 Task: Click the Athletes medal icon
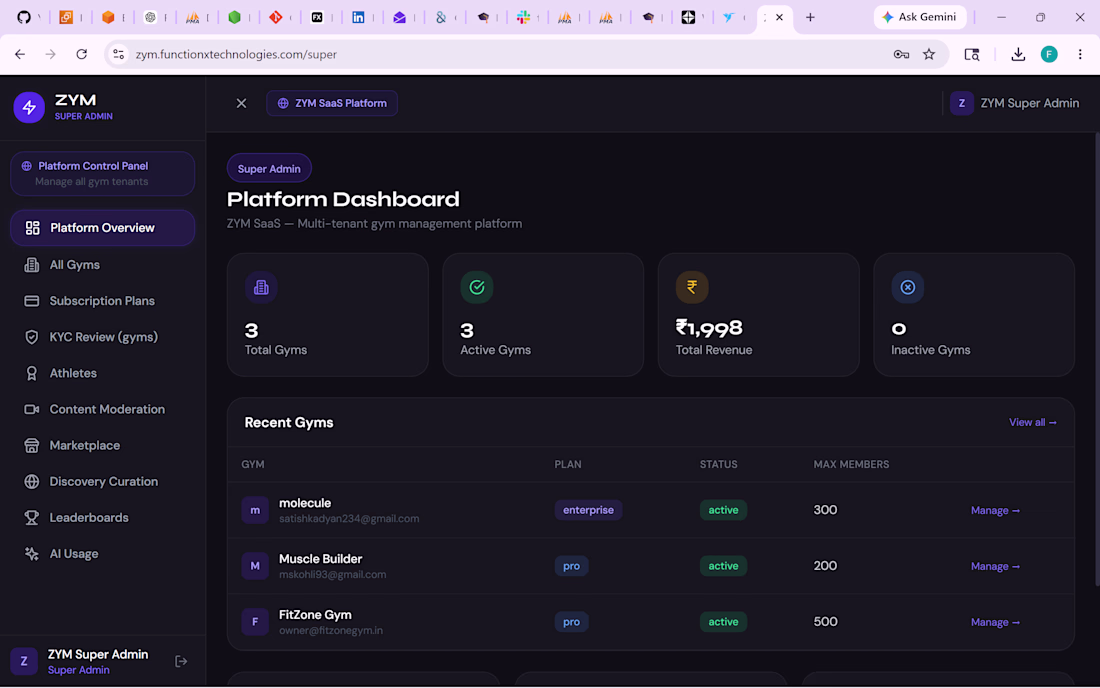pos(32,373)
